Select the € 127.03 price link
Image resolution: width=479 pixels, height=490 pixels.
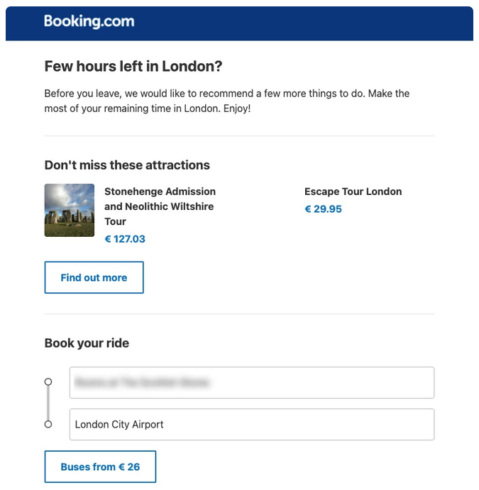[125, 239]
